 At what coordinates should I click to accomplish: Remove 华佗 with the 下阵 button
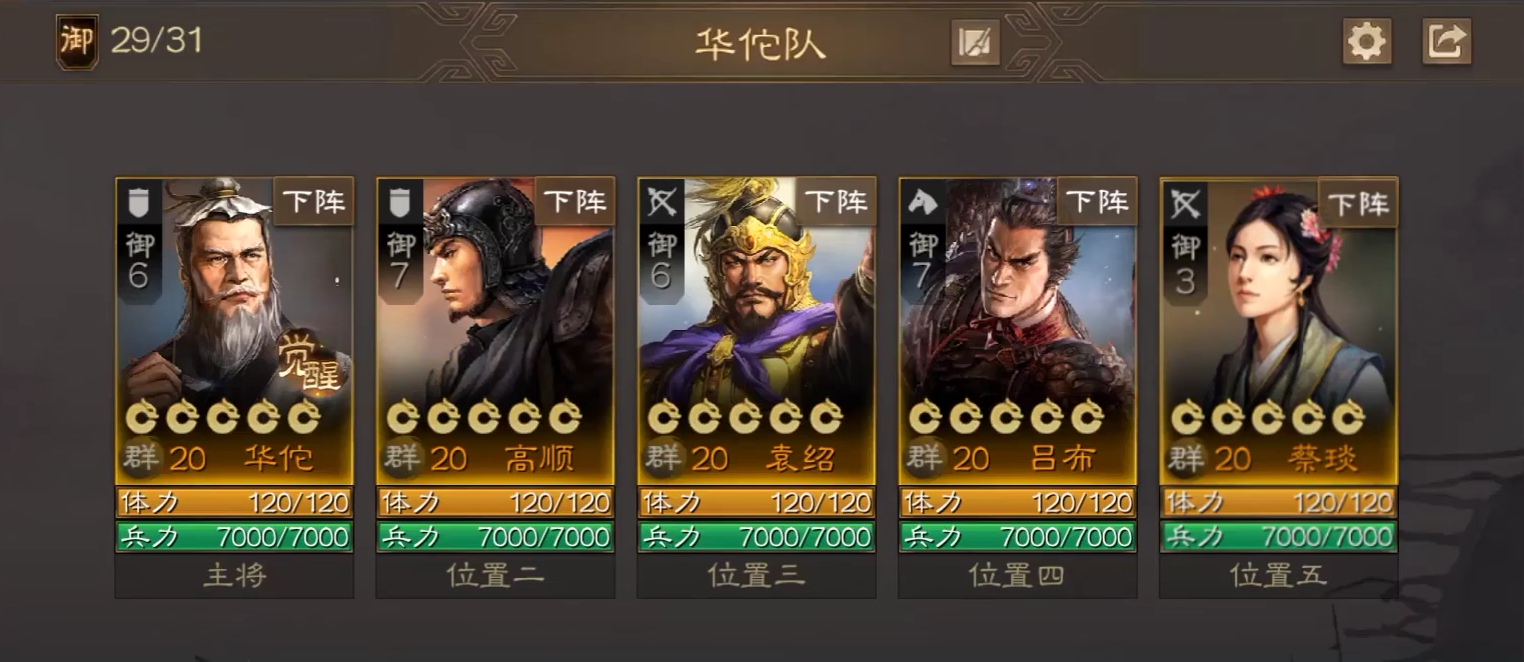tap(313, 201)
